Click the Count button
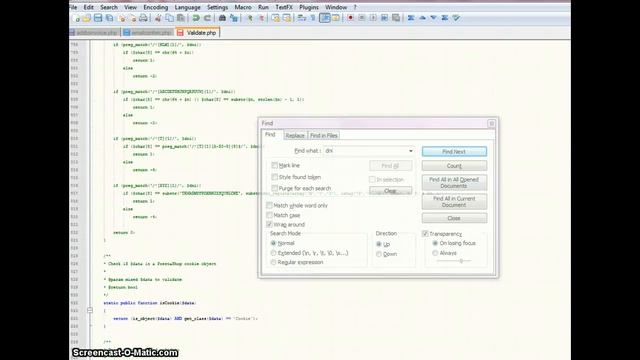 [x=454, y=166]
